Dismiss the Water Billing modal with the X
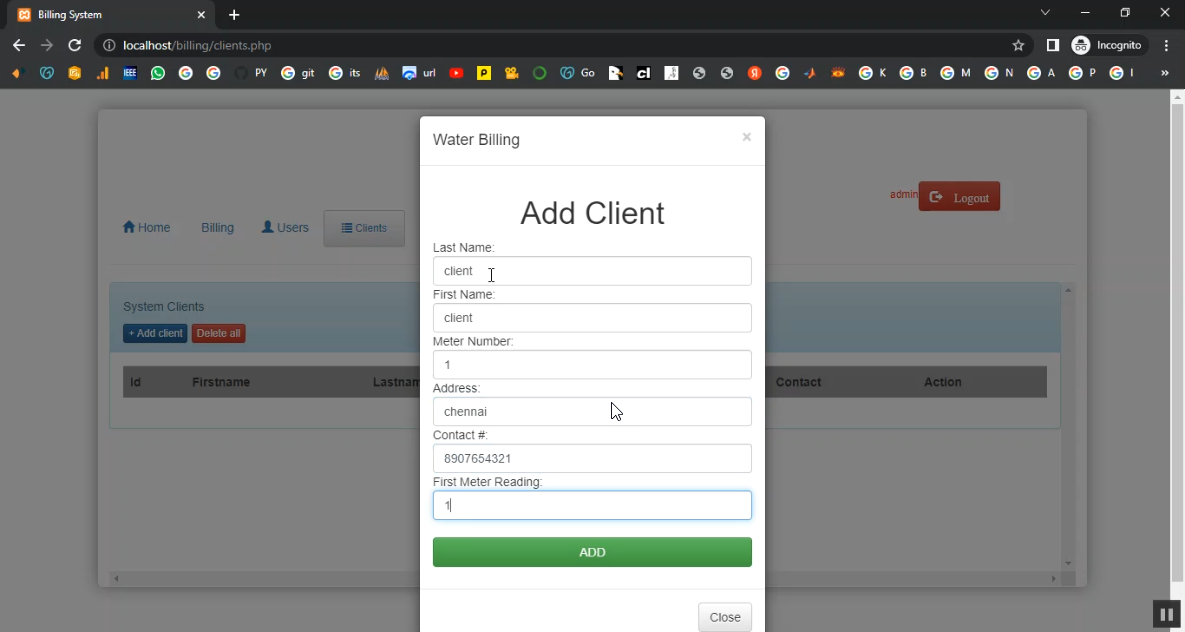This screenshot has width=1185, height=632. coord(747,137)
